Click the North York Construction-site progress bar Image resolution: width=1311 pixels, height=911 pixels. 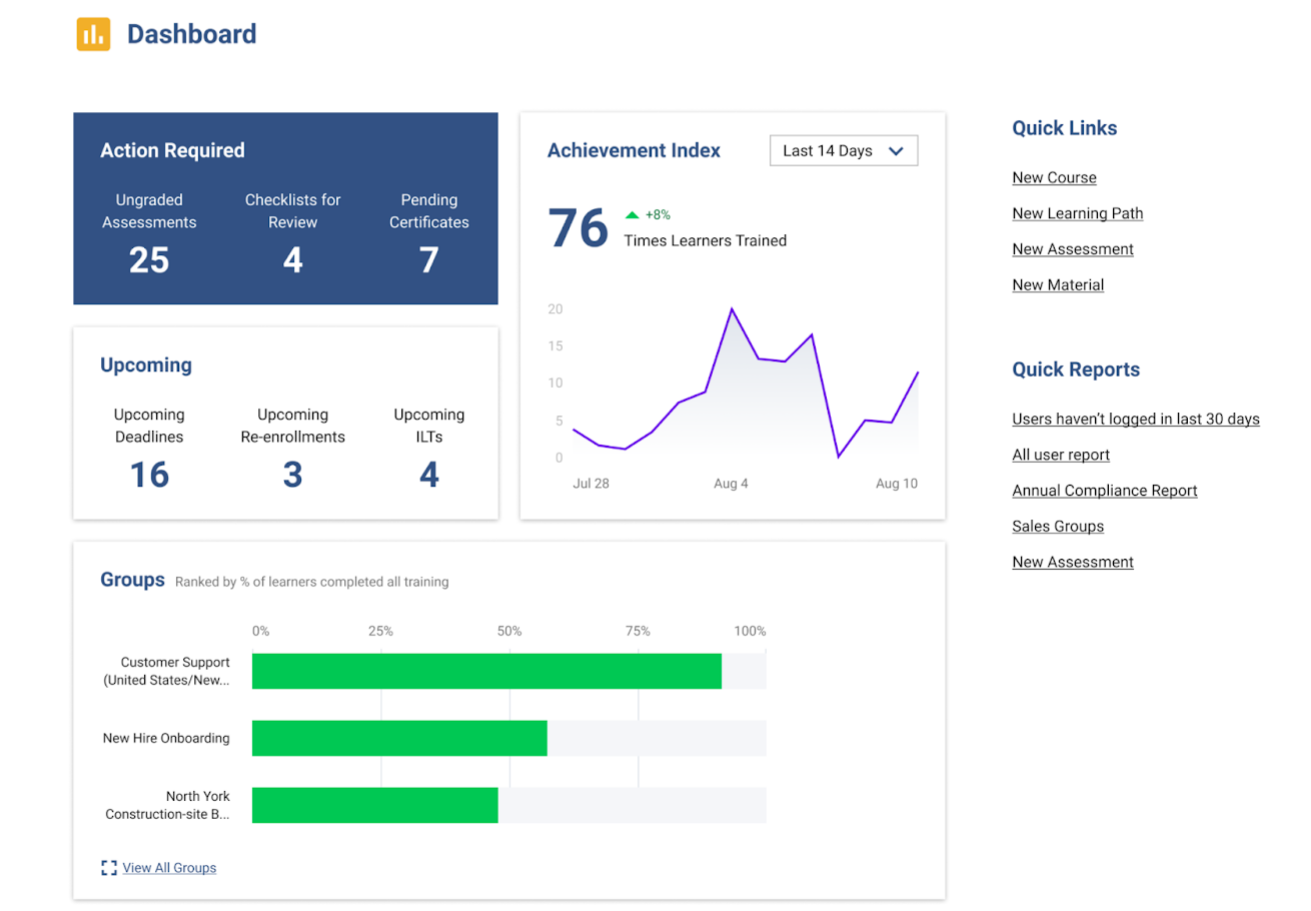point(509,805)
